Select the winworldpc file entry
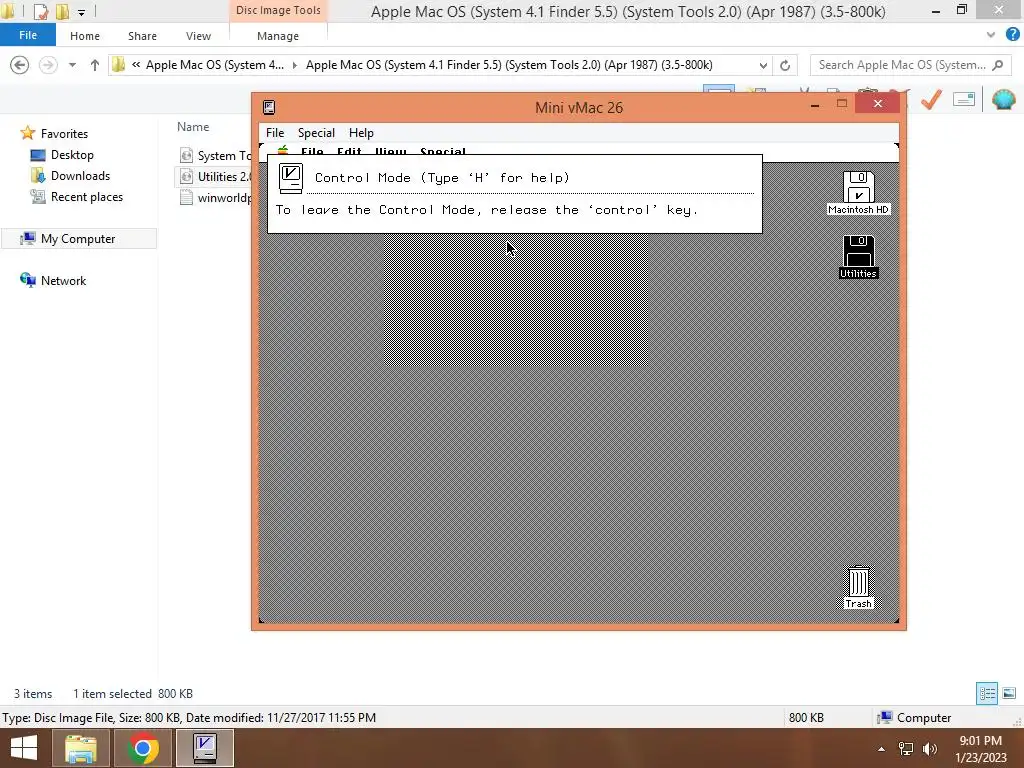This screenshot has width=1024, height=768. [215, 197]
